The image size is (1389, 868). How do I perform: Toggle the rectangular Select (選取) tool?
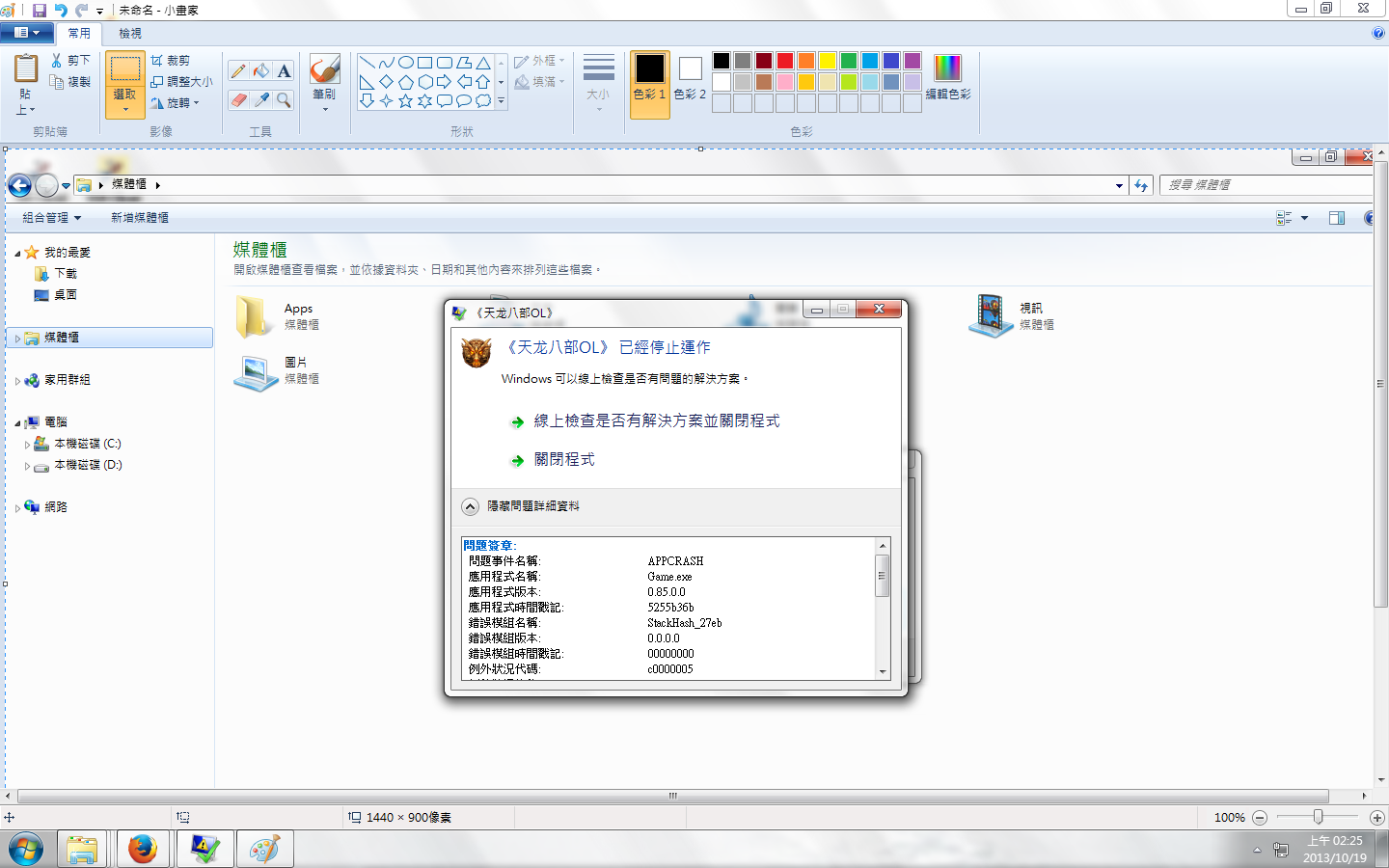pyautogui.click(x=124, y=69)
